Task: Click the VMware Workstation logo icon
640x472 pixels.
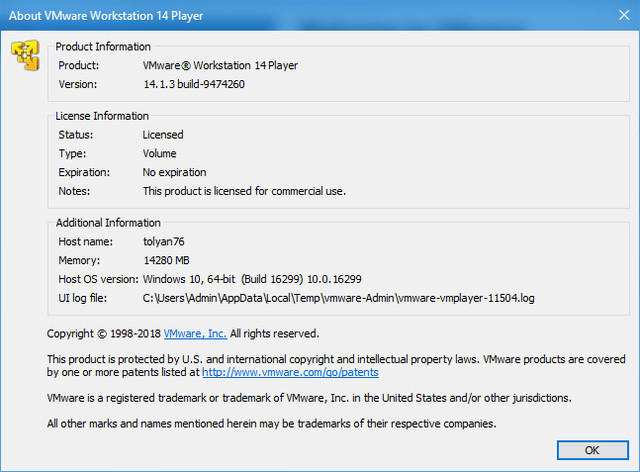Action: click(x=24, y=56)
